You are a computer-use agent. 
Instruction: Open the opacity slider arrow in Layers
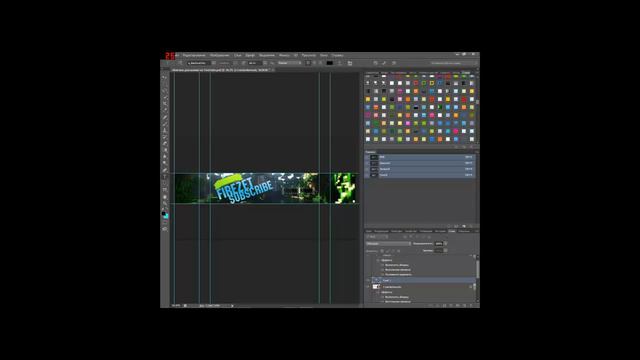445,244
